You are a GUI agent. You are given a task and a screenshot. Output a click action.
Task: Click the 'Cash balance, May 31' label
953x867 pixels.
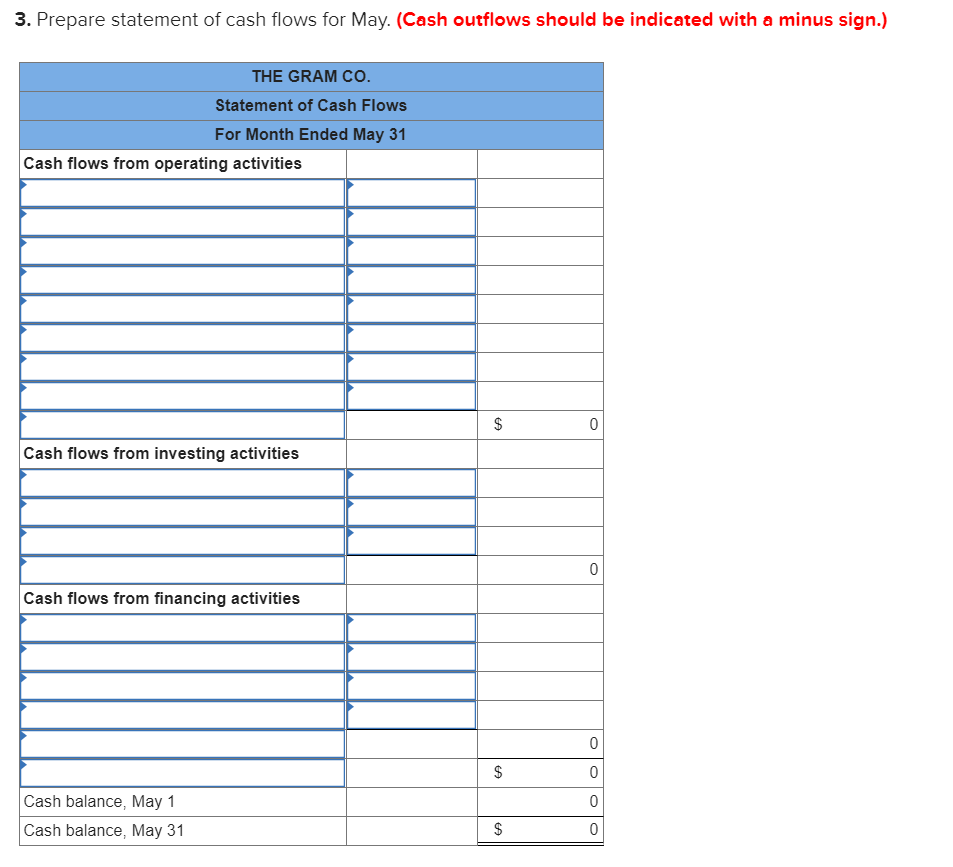tap(104, 831)
